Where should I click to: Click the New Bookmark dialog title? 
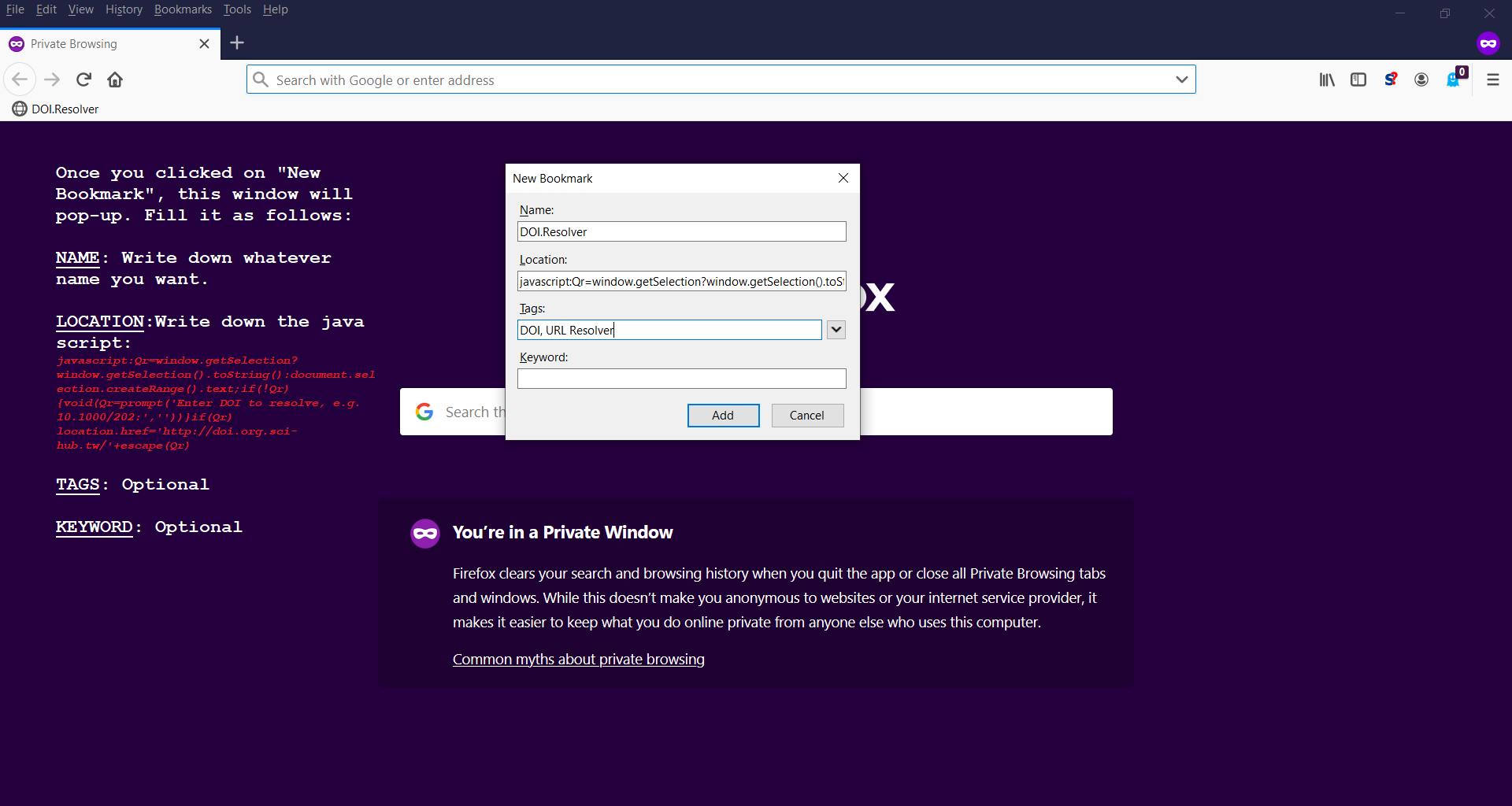(x=553, y=179)
